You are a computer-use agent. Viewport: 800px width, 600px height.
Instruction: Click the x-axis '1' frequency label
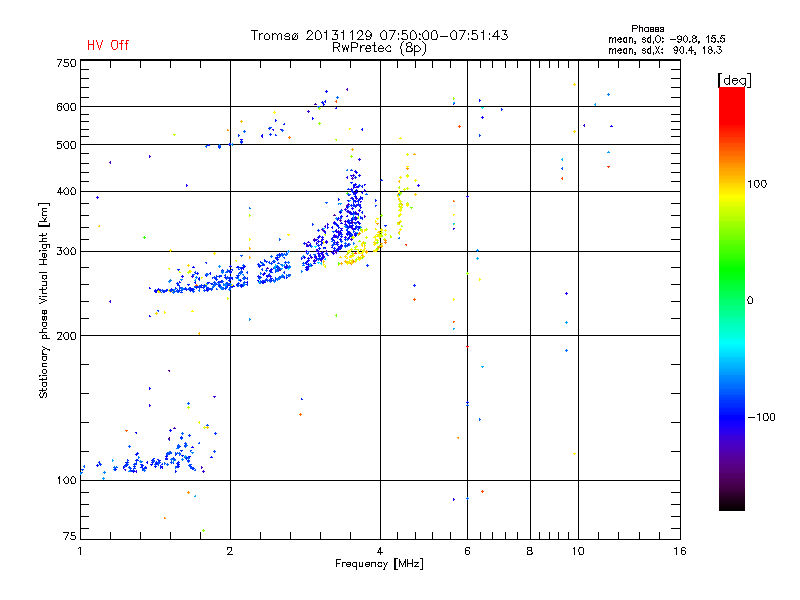coord(80,551)
